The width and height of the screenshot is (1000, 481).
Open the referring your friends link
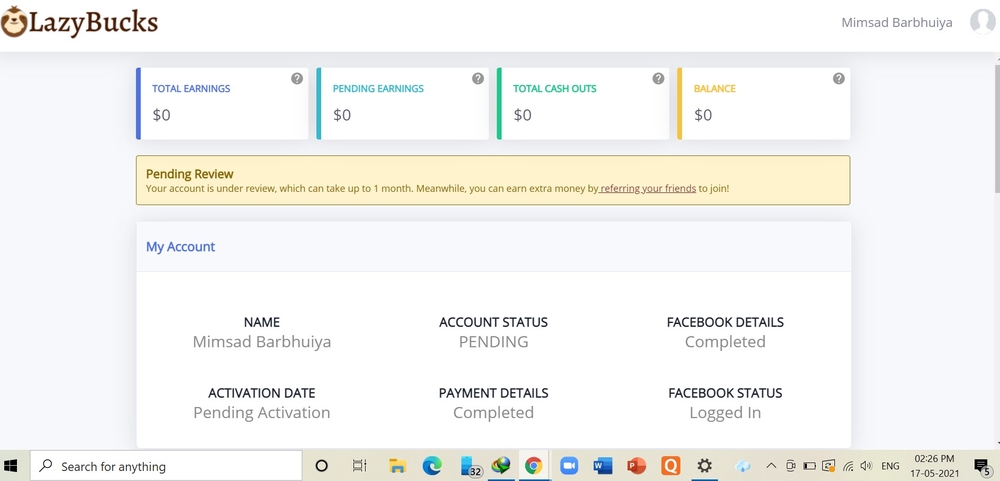pyautogui.click(x=648, y=188)
